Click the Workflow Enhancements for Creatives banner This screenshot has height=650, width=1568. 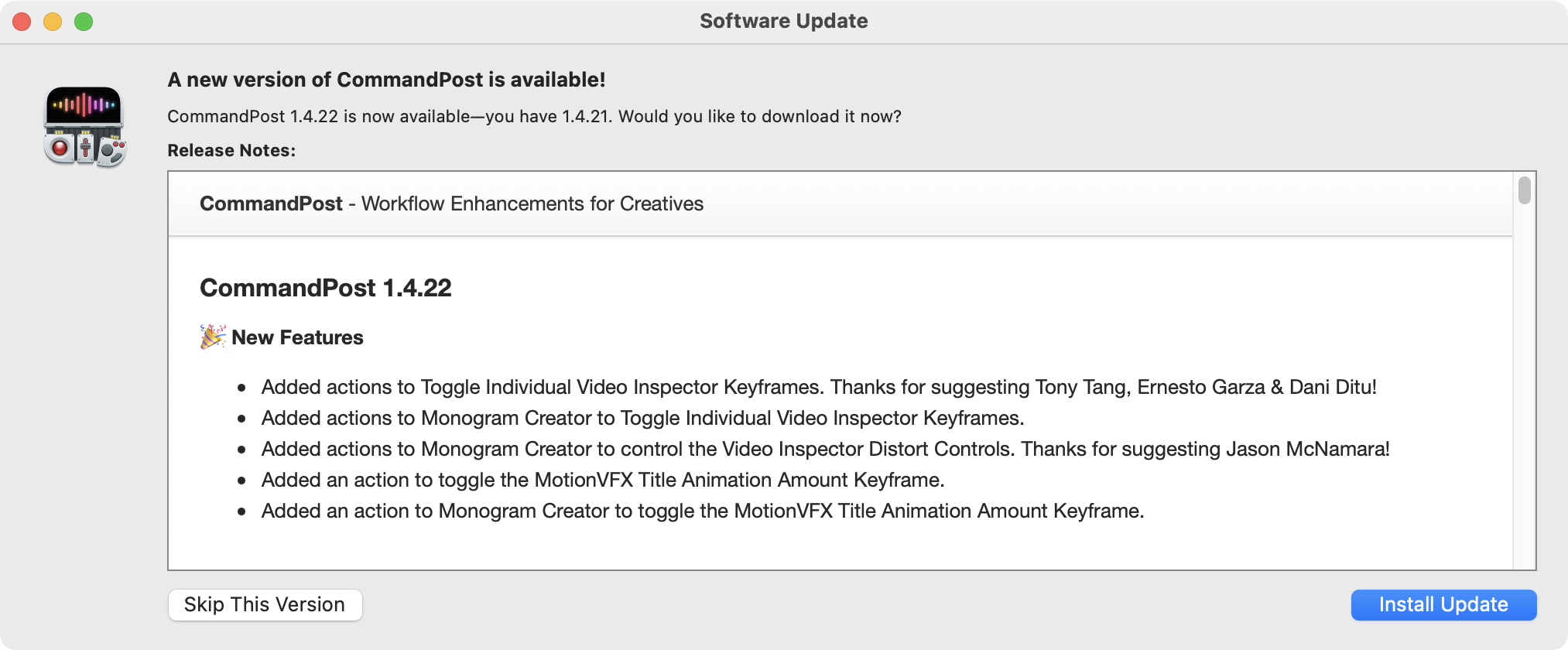point(451,204)
